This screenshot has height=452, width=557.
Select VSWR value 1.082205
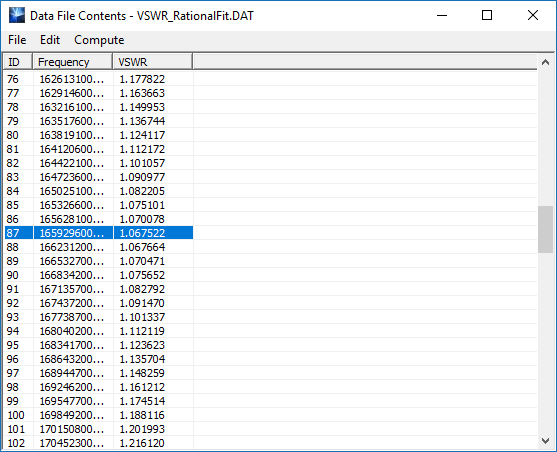142,191
